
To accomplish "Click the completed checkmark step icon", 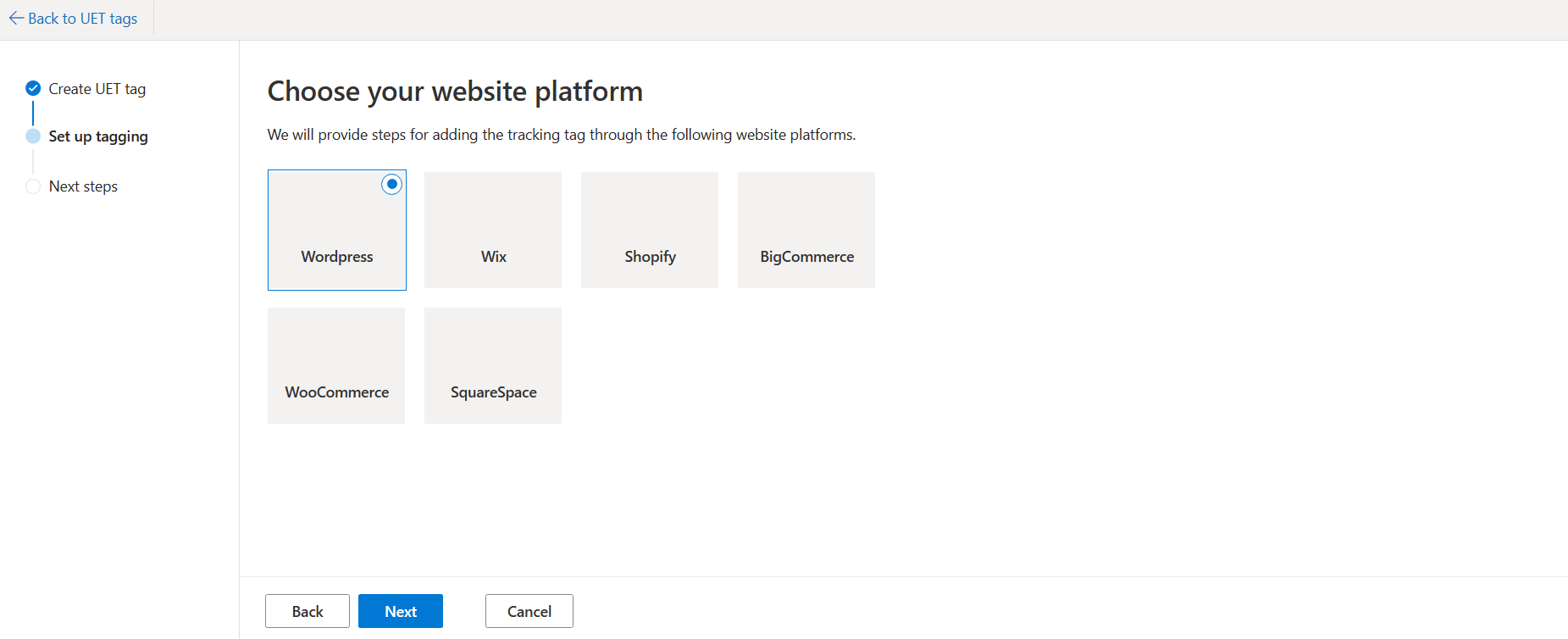I will point(33,88).
